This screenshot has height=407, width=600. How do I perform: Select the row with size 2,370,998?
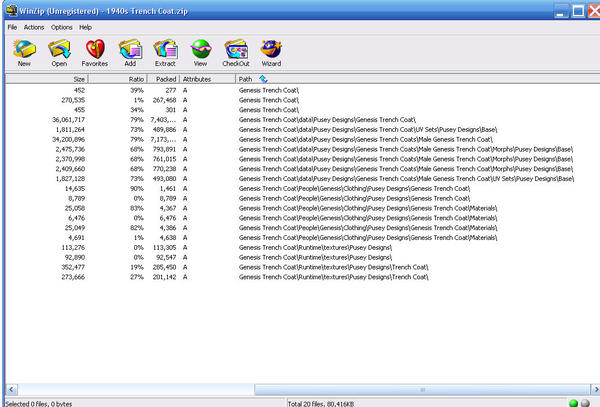pos(302,159)
